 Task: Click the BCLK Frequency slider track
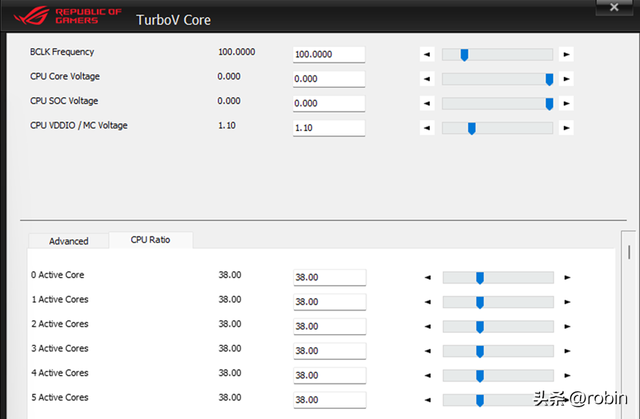click(x=497, y=54)
